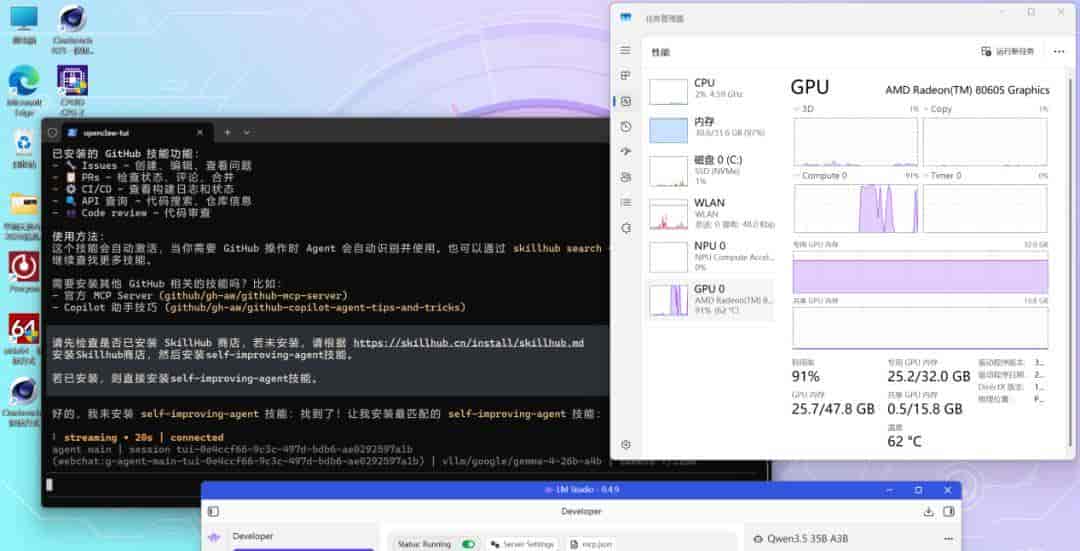Viewport: 1080px width, 551px height.
Task: Open CPUID CPU-Z desktop shortcut
Action: click(72, 90)
